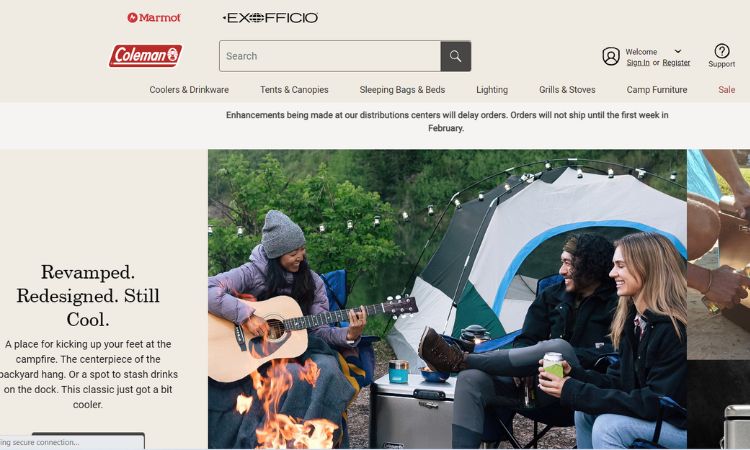Viewport: 750px width, 450px height.
Task: Select Sleeping Bags & Beds menu item
Action: point(402,89)
